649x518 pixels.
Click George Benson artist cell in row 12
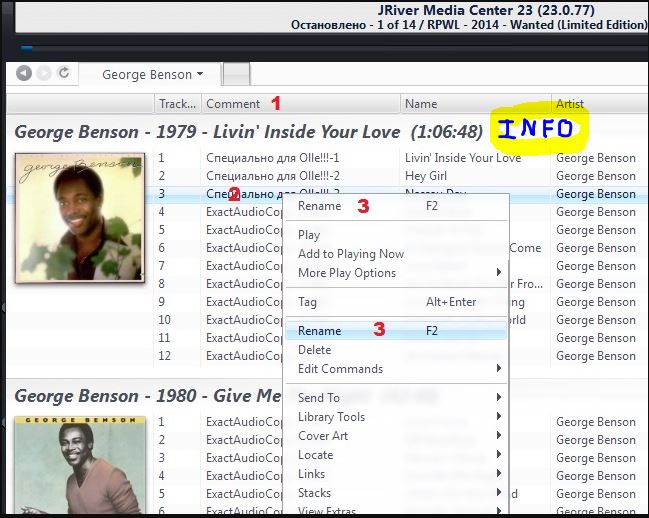click(x=596, y=356)
